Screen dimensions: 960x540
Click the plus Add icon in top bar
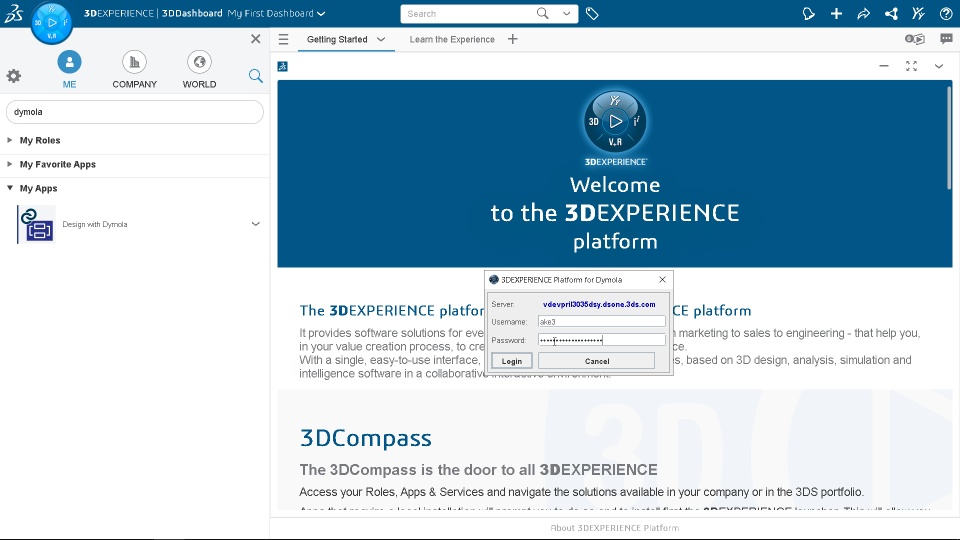[x=836, y=13]
